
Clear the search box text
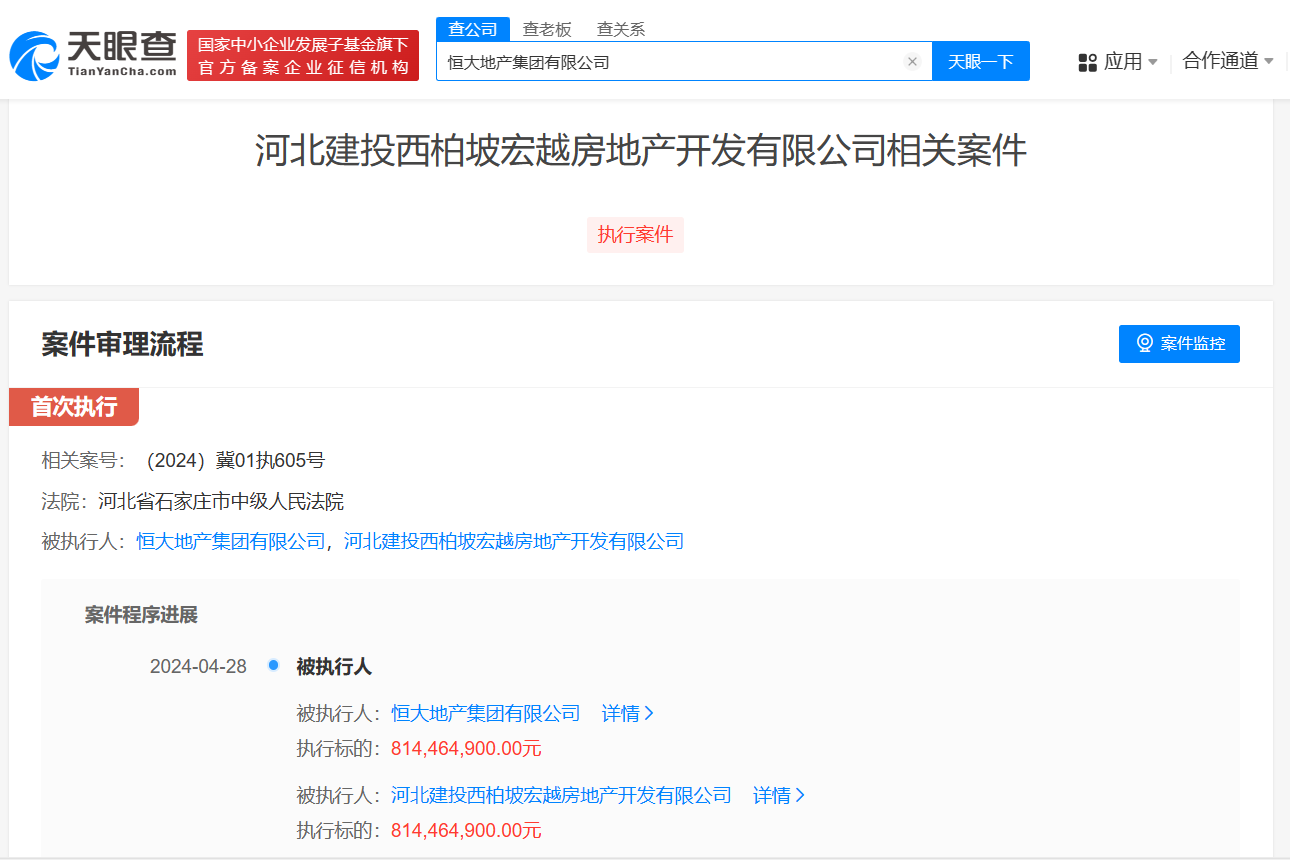(x=912, y=62)
